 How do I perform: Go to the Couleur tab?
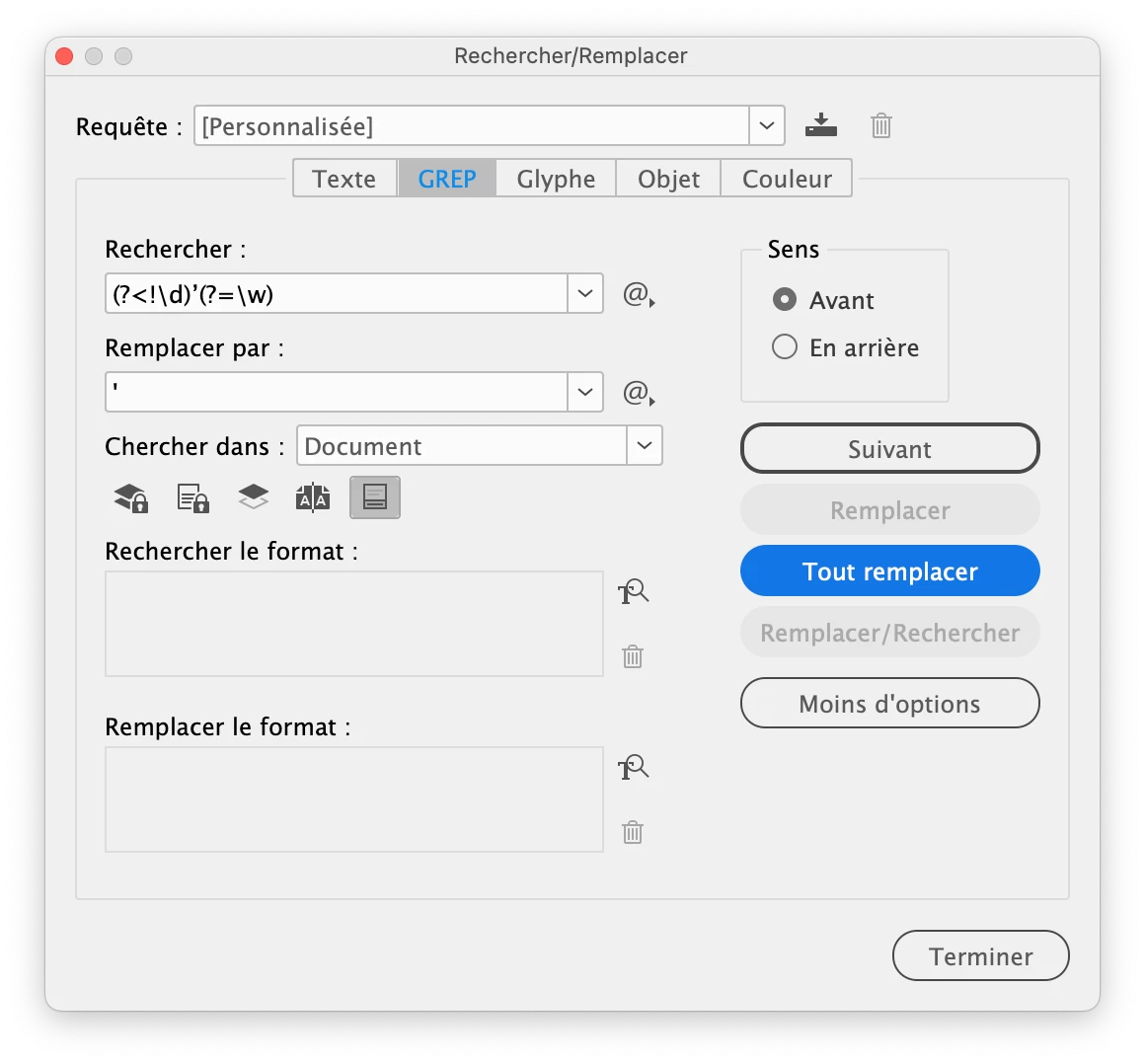pyautogui.click(x=787, y=179)
